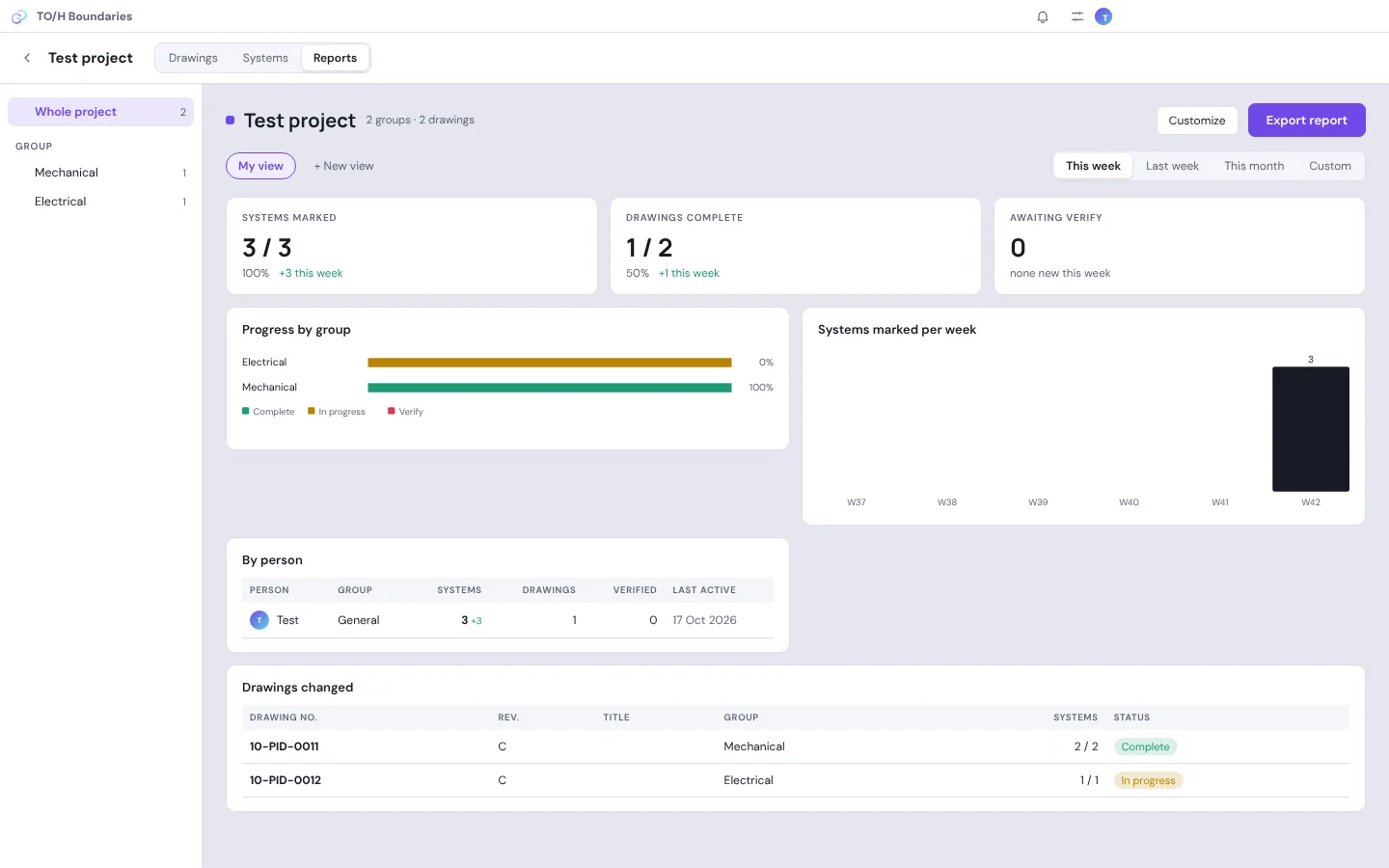Click the In progress status badge
The image size is (1389, 868).
1148,780
